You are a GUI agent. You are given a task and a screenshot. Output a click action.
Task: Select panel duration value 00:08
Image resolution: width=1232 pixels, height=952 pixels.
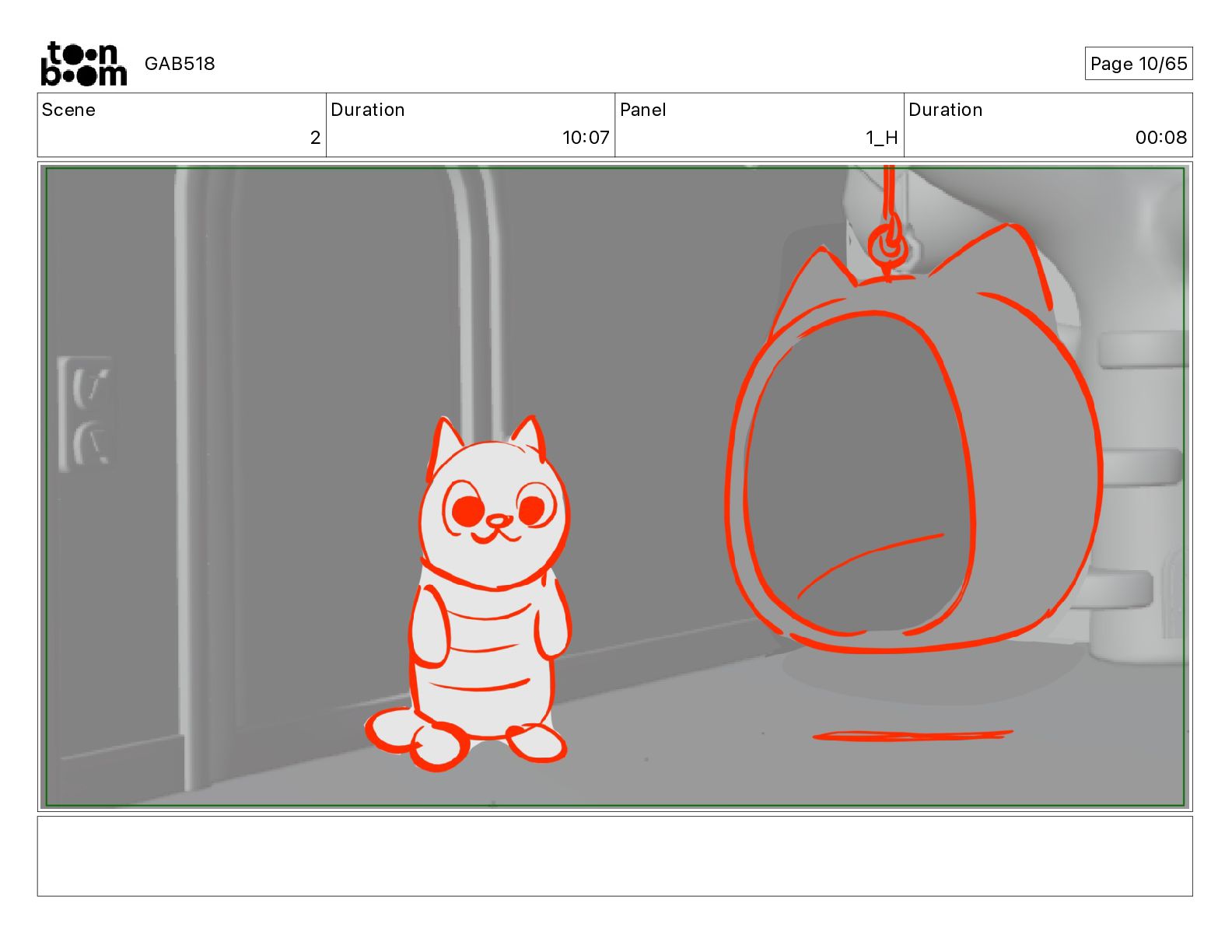click(1161, 138)
